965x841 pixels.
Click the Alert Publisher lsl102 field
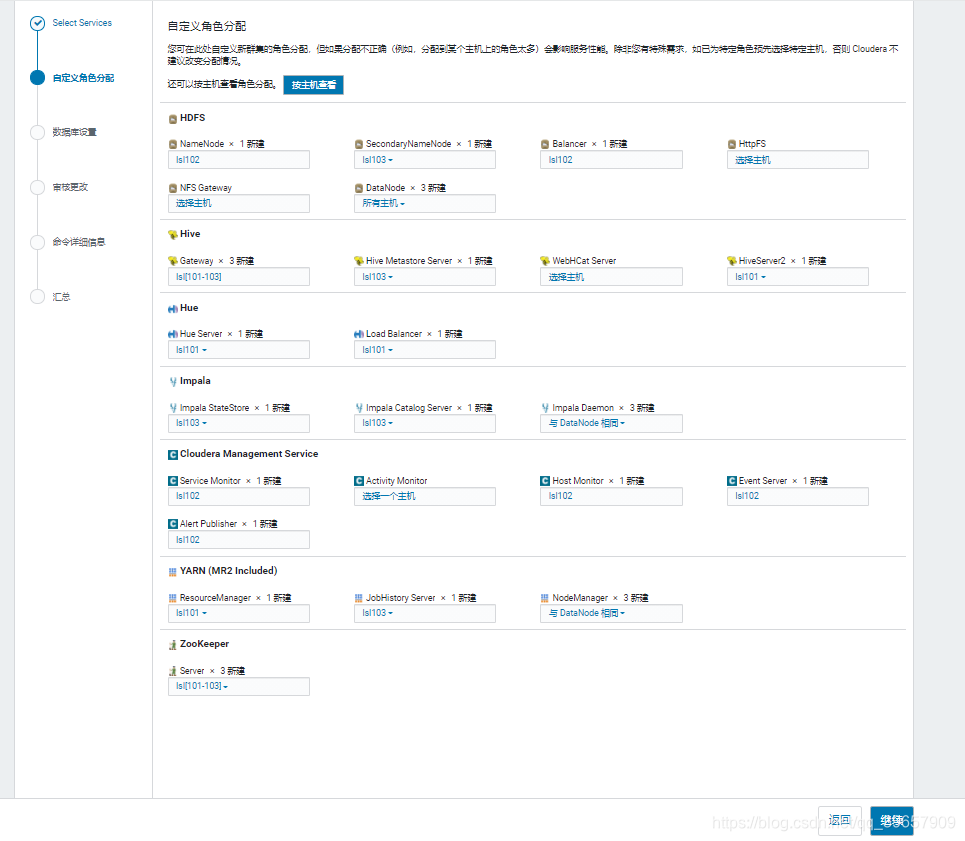(239, 540)
